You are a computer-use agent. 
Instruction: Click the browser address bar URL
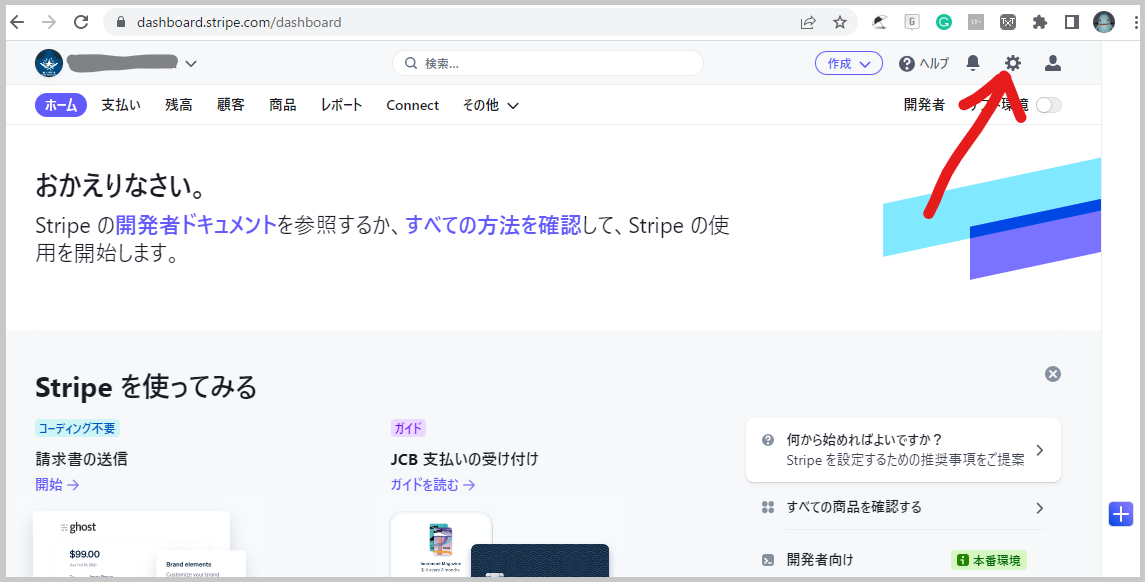(x=239, y=22)
